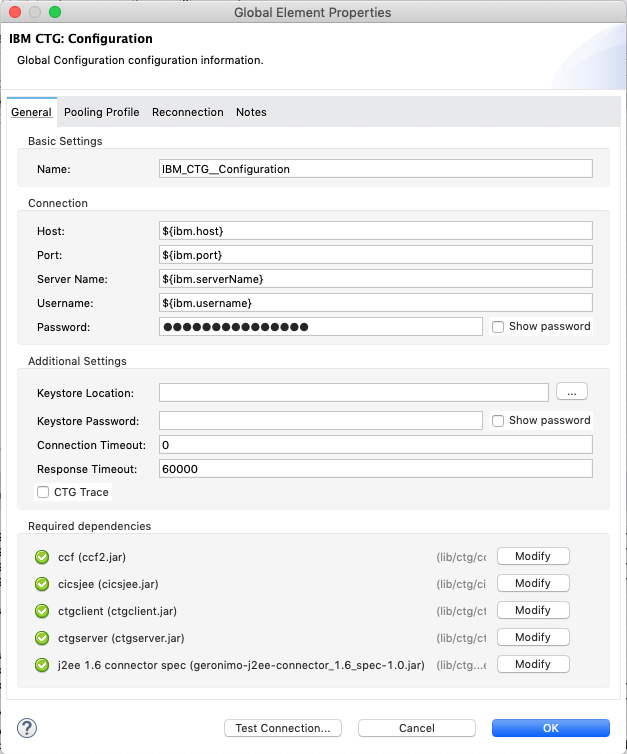Confirm the configuration with OK

click(x=550, y=728)
